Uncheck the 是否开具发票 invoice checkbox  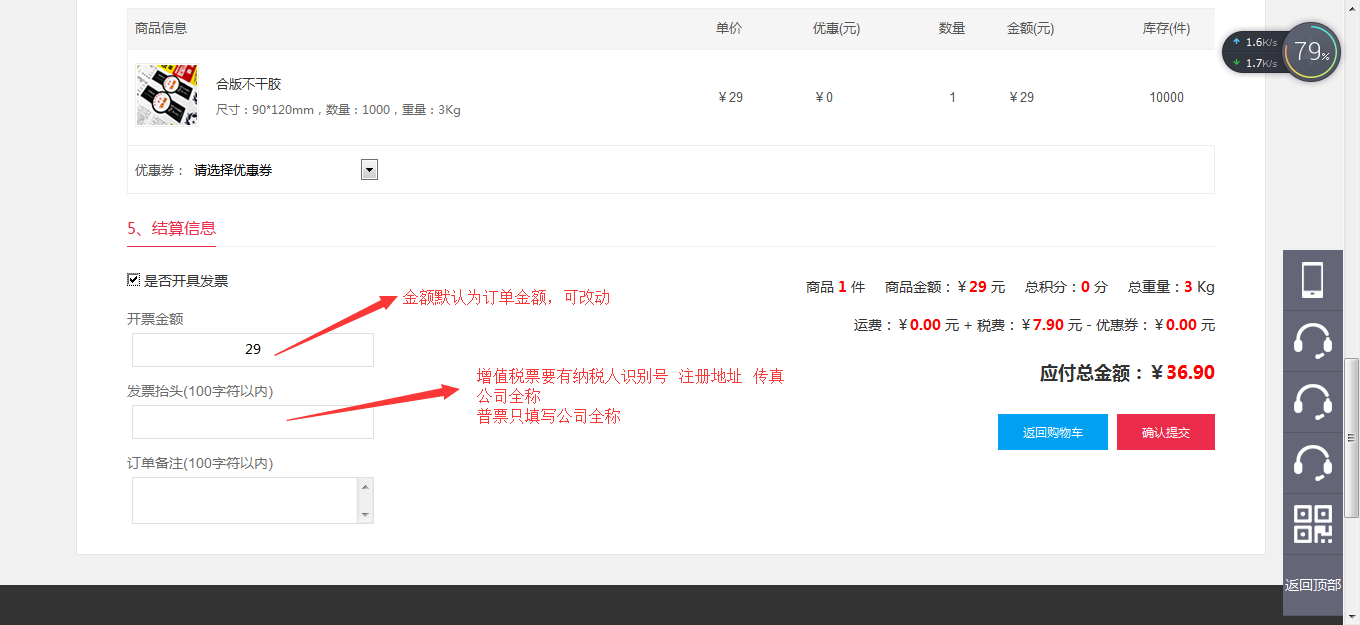[133, 280]
